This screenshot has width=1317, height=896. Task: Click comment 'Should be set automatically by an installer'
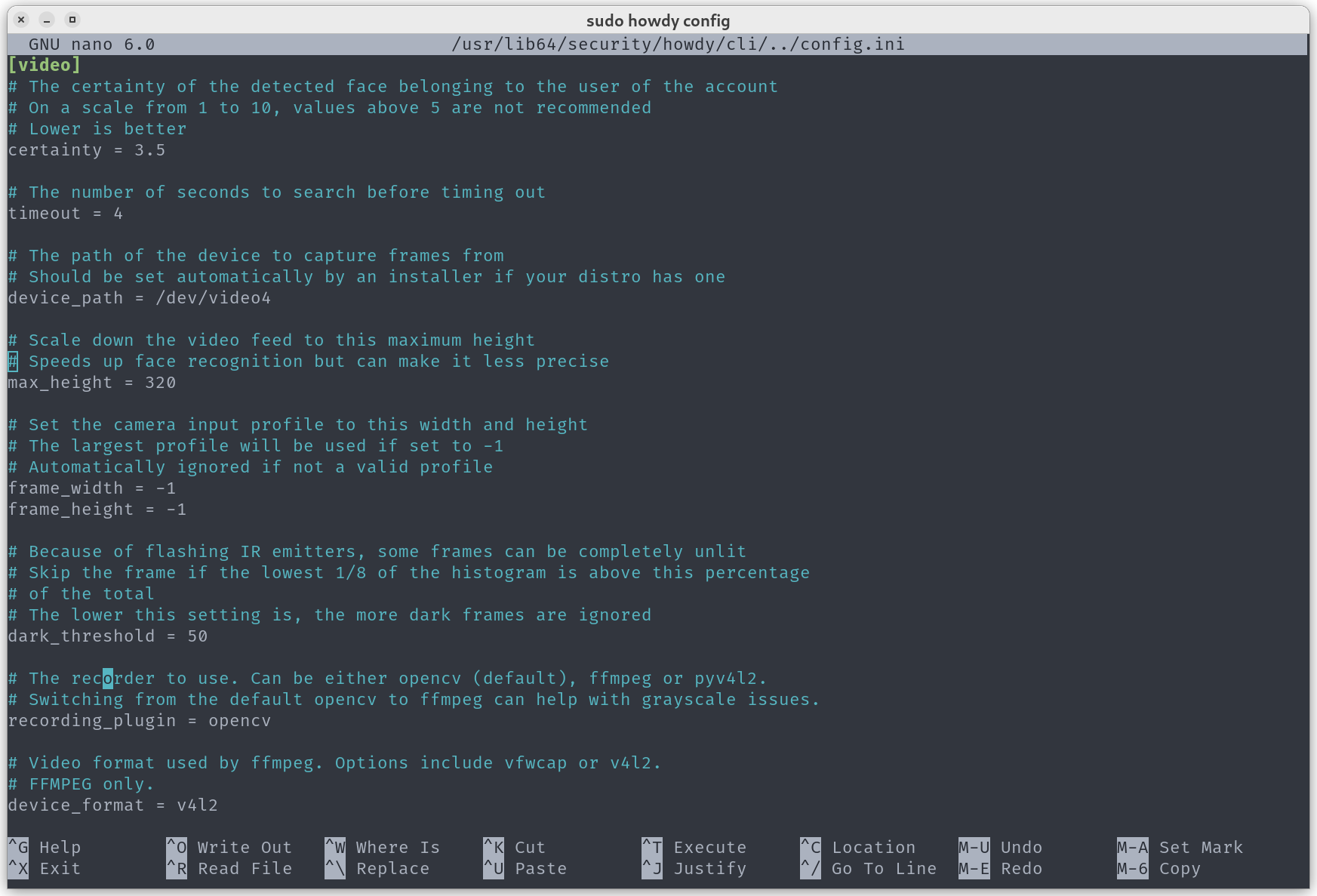tap(366, 277)
